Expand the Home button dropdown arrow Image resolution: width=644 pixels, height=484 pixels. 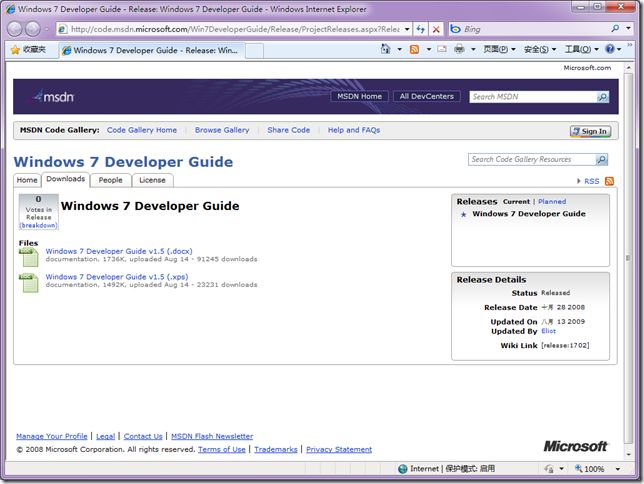[x=399, y=50]
